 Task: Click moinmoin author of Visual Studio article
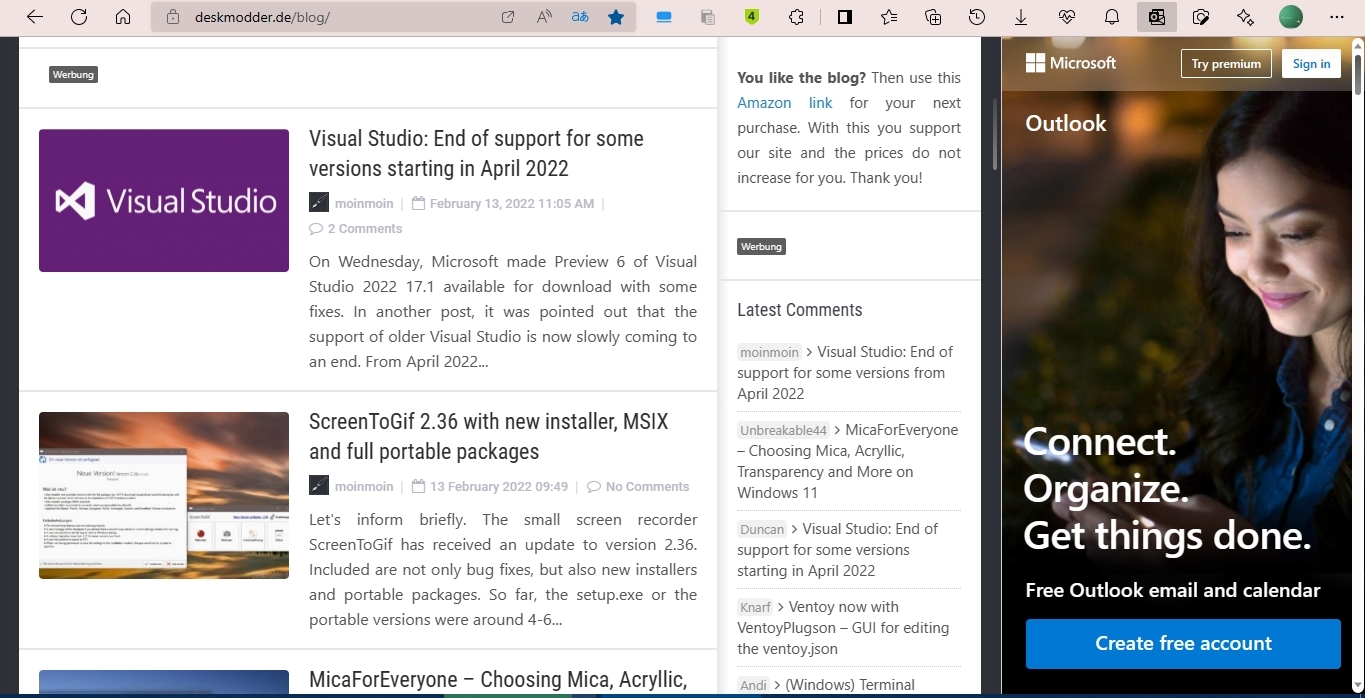[364, 203]
